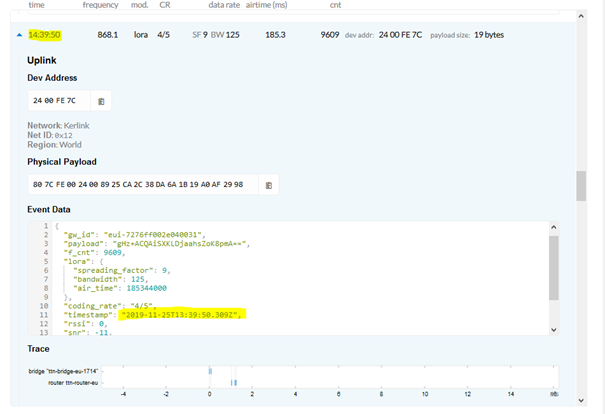Click the time column header
The height and width of the screenshot is (414, 605).
[36, 5]
